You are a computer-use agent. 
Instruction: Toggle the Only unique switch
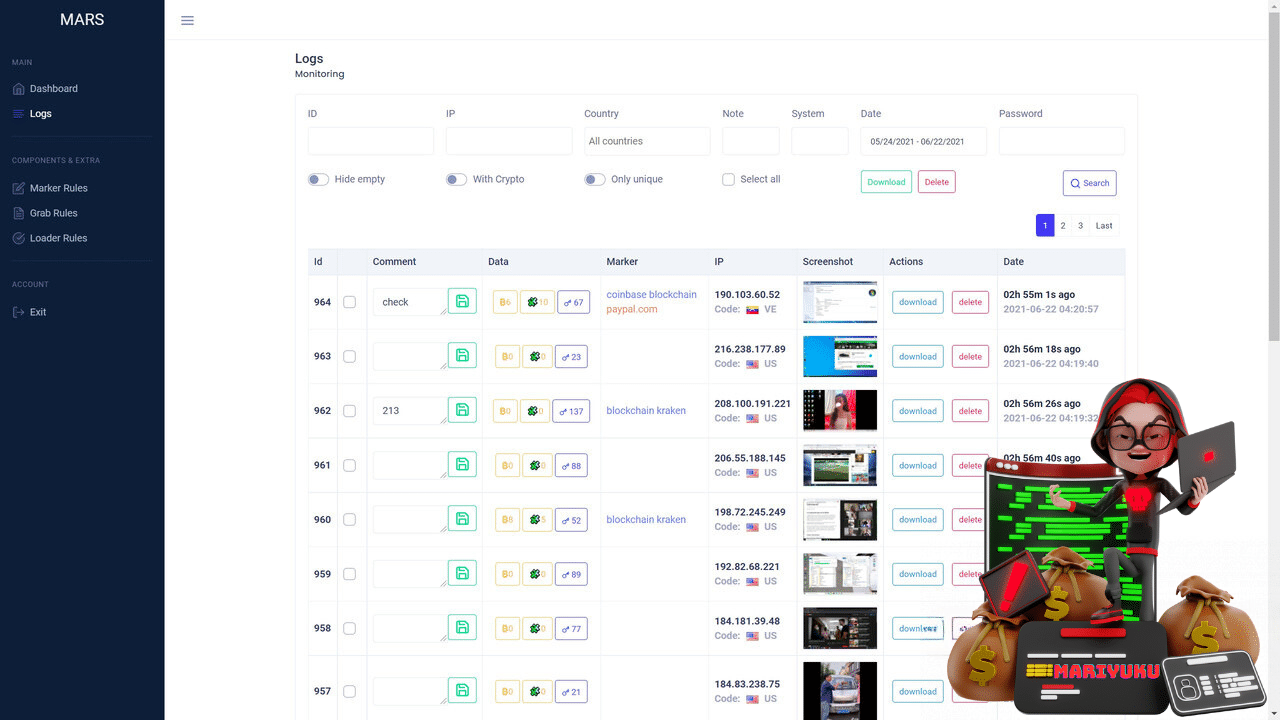594,180
